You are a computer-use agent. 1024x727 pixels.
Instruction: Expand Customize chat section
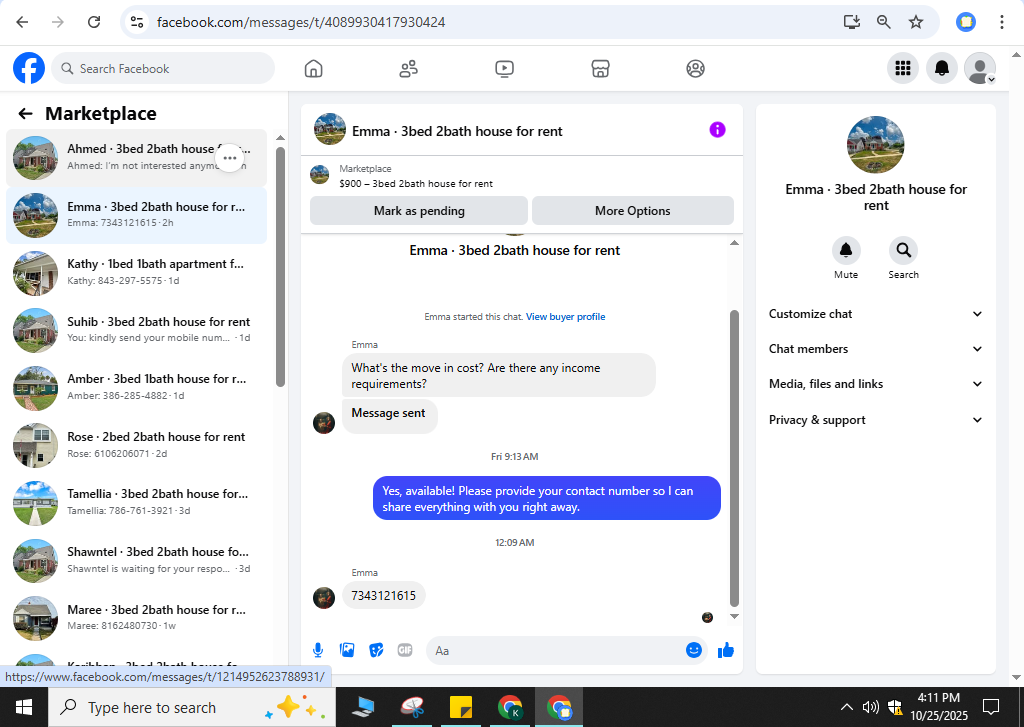click(876, 314)
